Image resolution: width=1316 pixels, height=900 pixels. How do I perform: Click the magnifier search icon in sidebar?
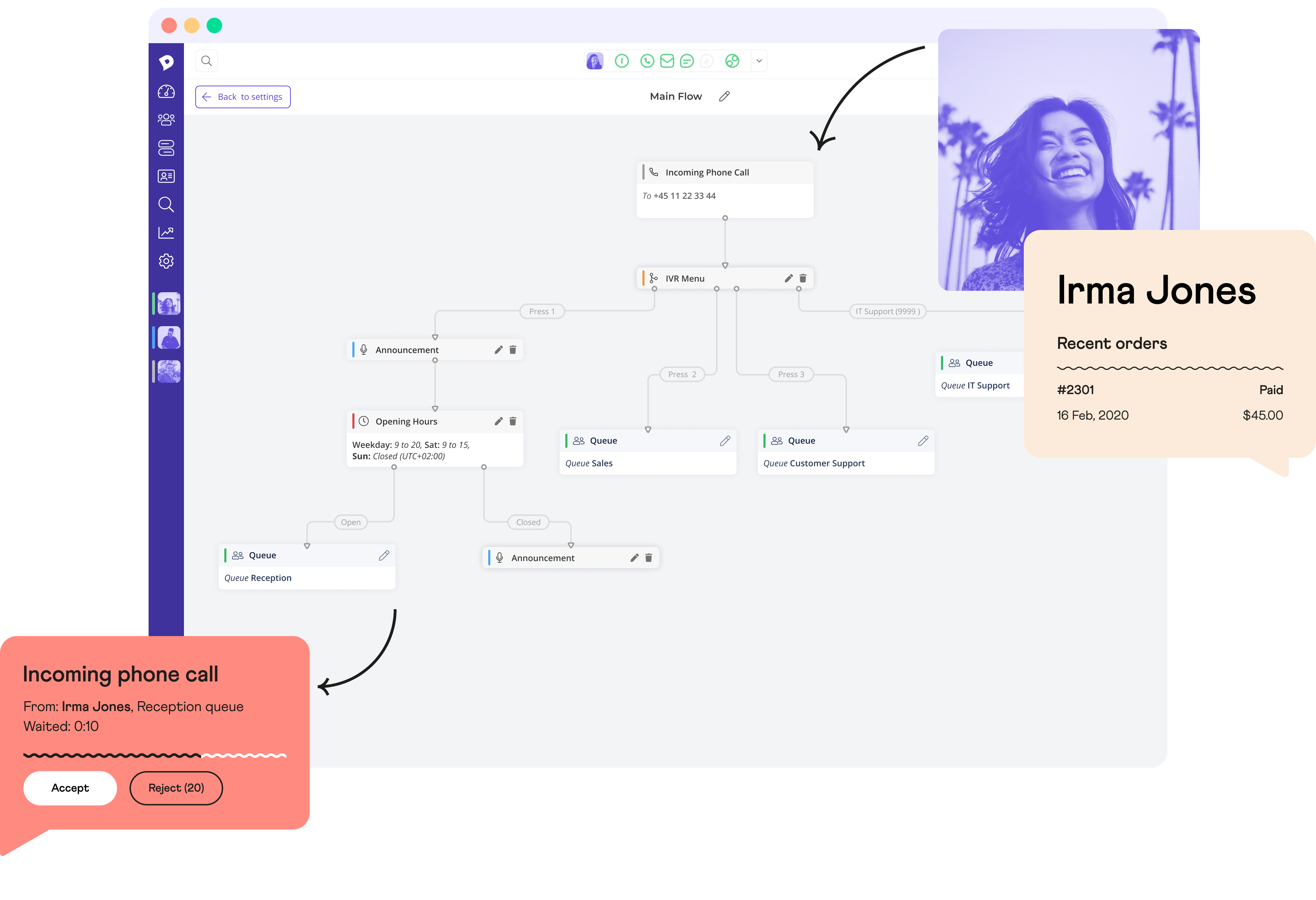[166, 204]
